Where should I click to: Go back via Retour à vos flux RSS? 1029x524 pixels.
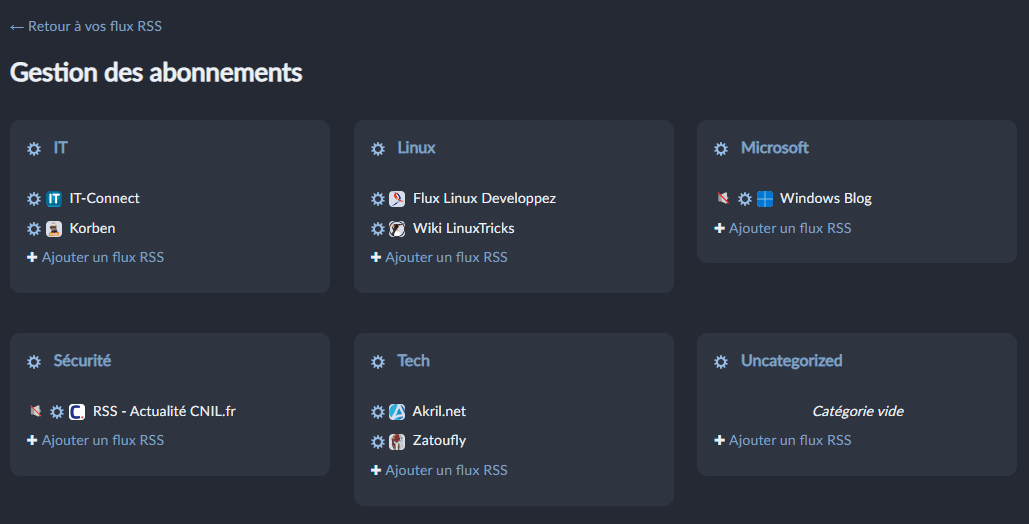coord(86,26)
